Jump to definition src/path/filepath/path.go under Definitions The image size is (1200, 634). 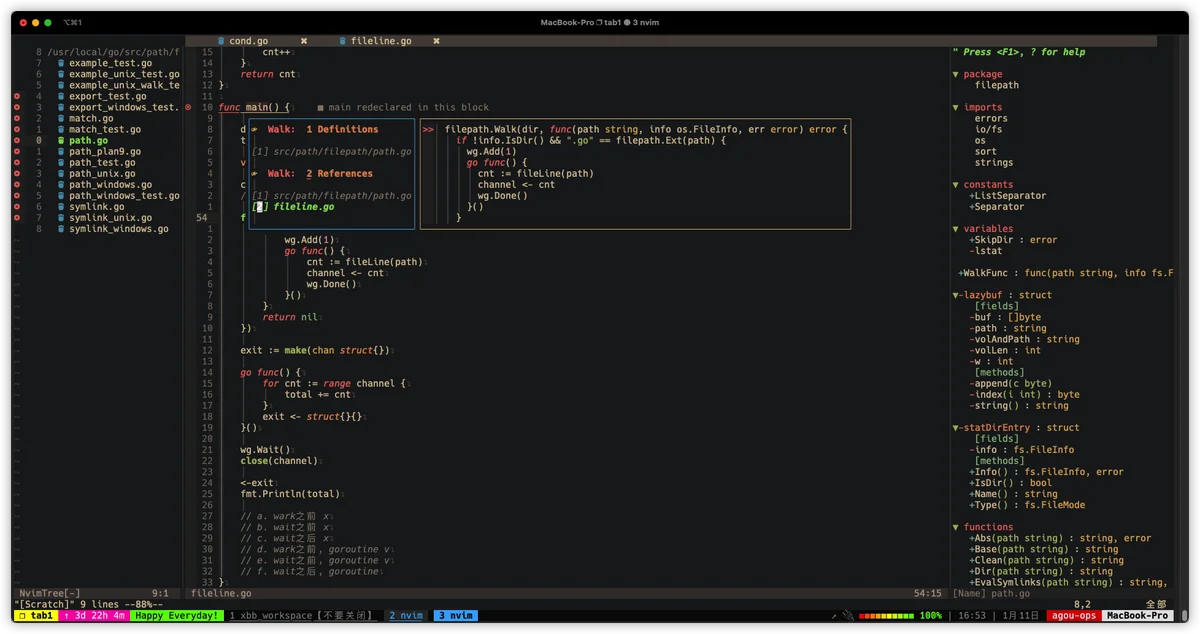click(x=332, y=151)
